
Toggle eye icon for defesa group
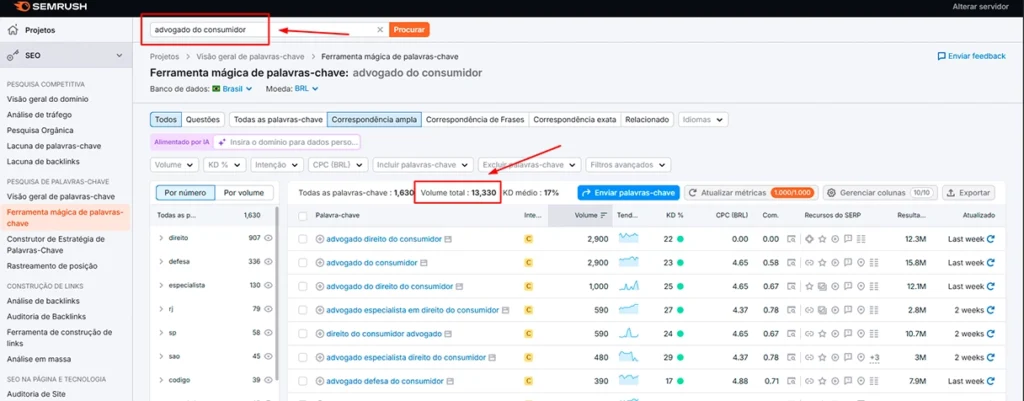(x=267, y=261)
